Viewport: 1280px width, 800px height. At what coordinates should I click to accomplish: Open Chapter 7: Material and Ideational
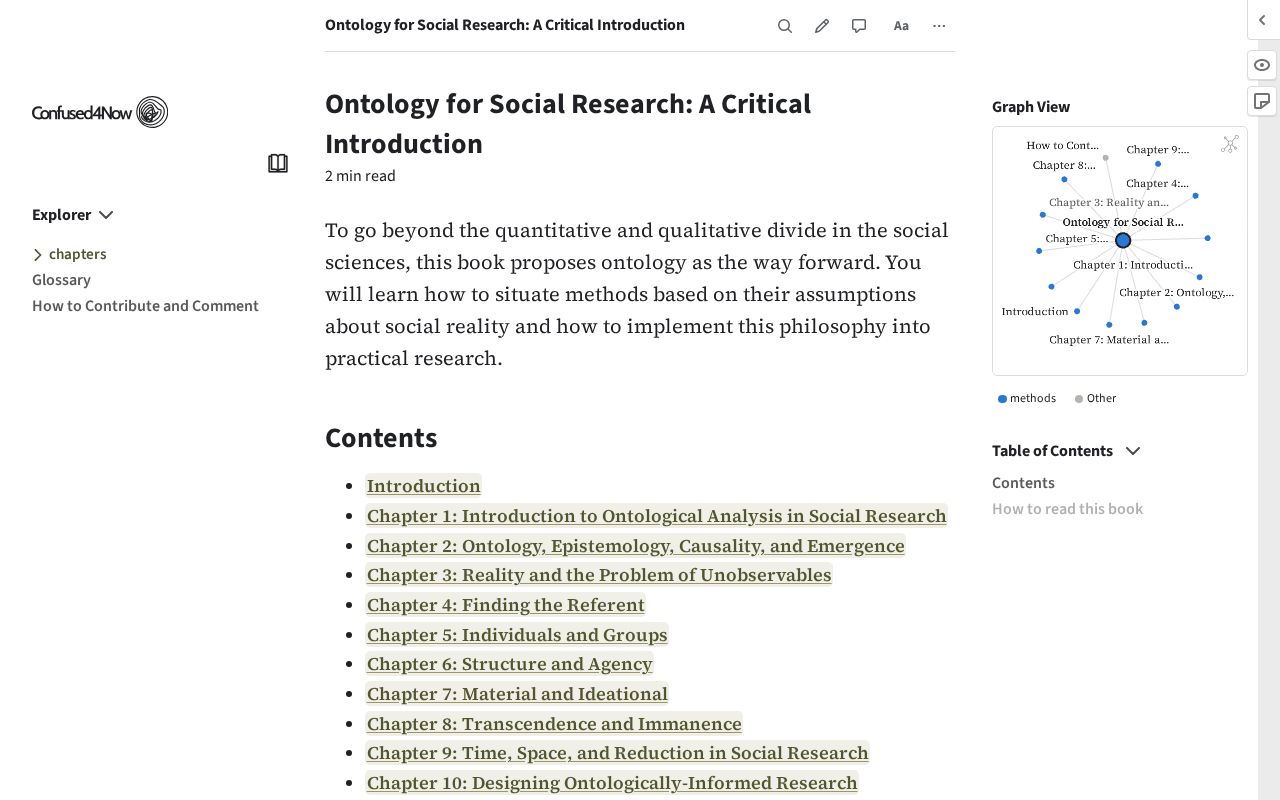tap(516, 694)
